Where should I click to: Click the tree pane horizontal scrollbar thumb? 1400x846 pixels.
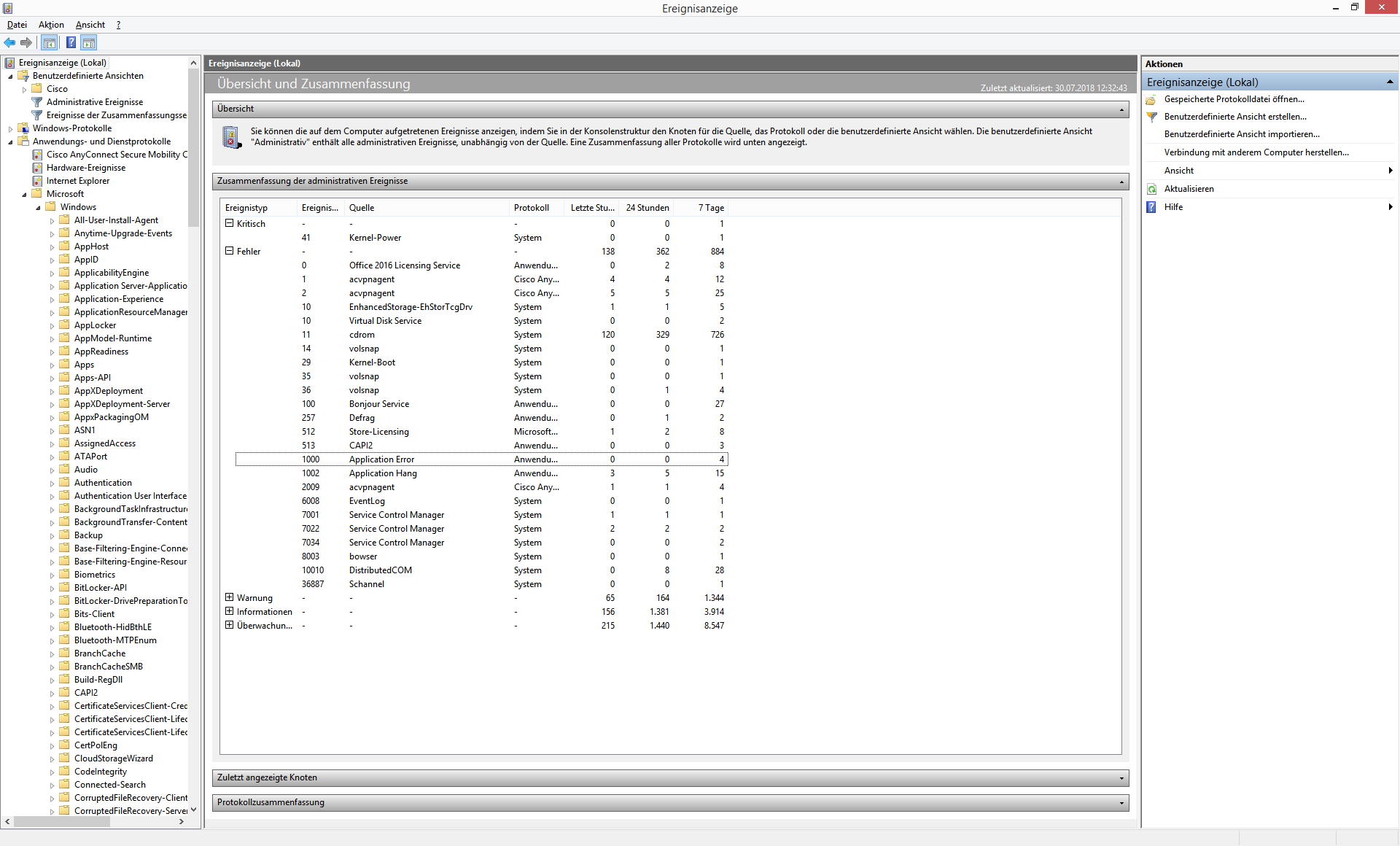coord(62,822)
